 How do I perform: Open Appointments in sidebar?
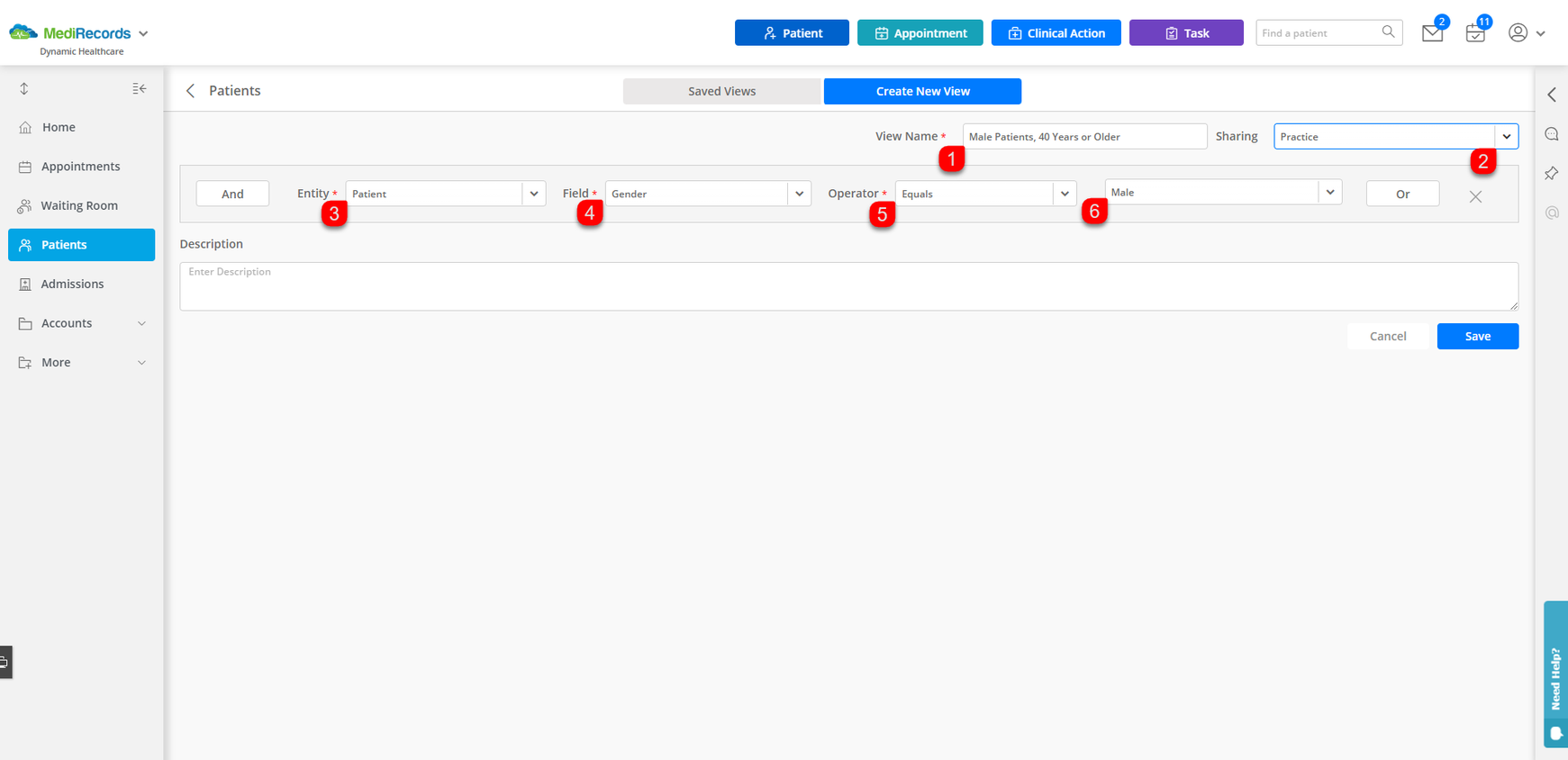81,167
